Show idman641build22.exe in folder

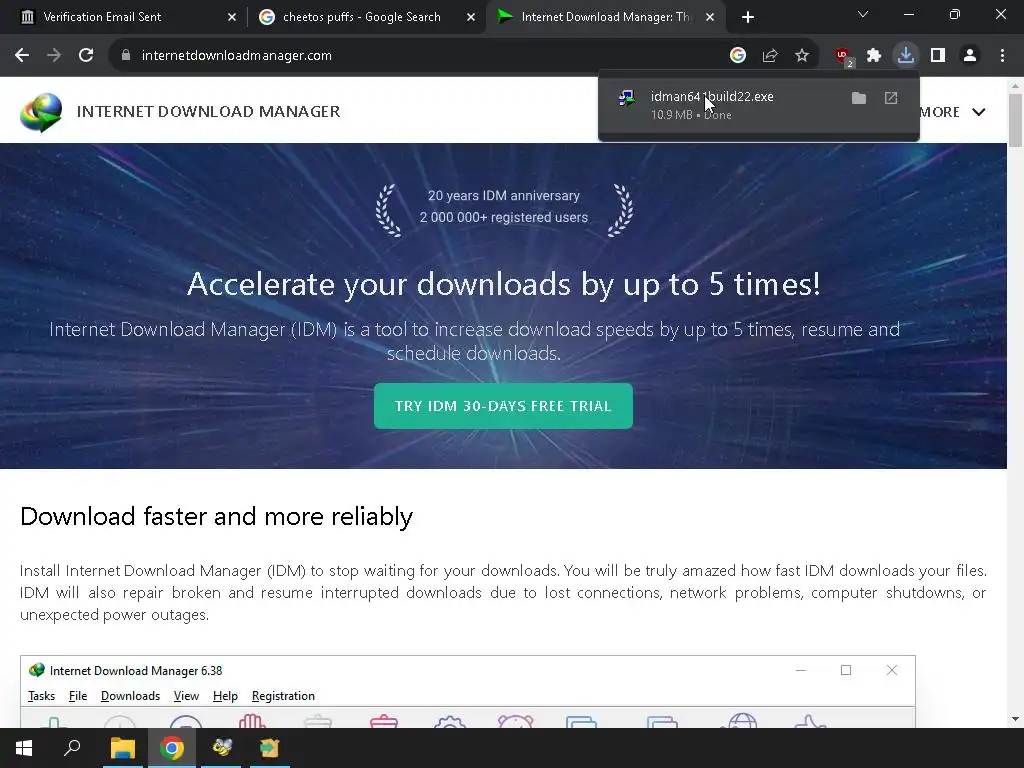point(859,98)
